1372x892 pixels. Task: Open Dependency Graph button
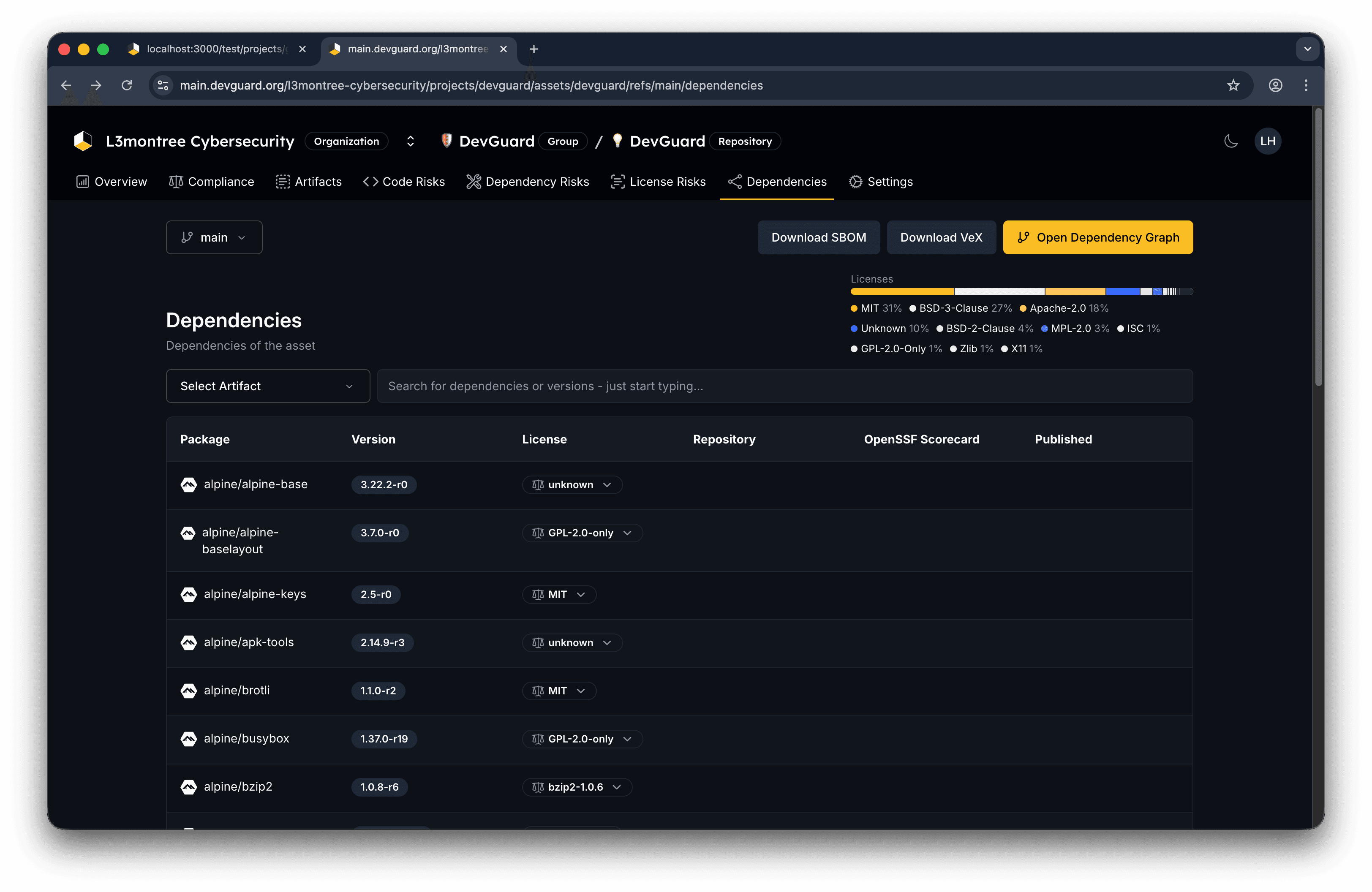(x=1097, y=237)
